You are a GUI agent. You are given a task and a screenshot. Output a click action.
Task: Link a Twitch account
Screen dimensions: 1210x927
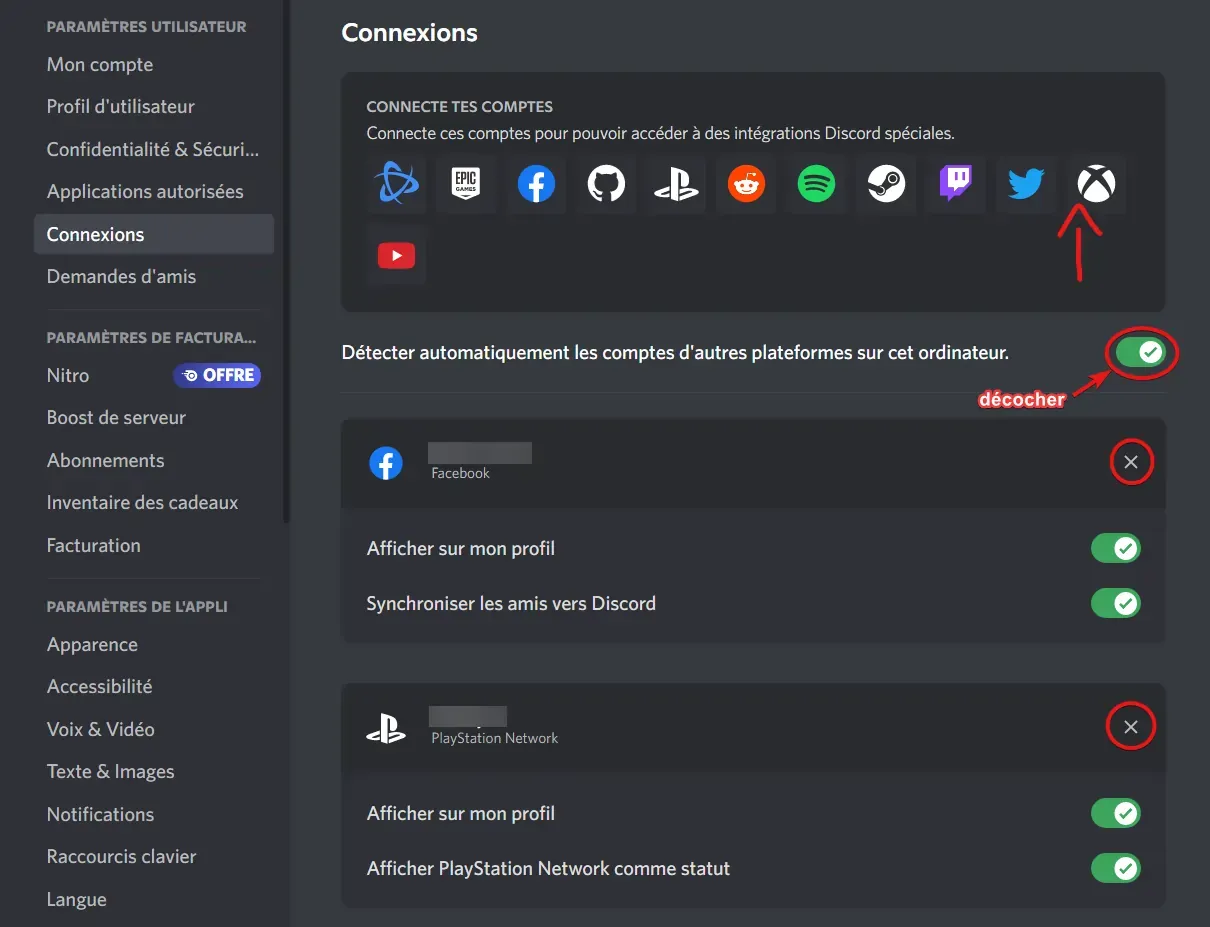pyautogui.click(x=956, y=184)
